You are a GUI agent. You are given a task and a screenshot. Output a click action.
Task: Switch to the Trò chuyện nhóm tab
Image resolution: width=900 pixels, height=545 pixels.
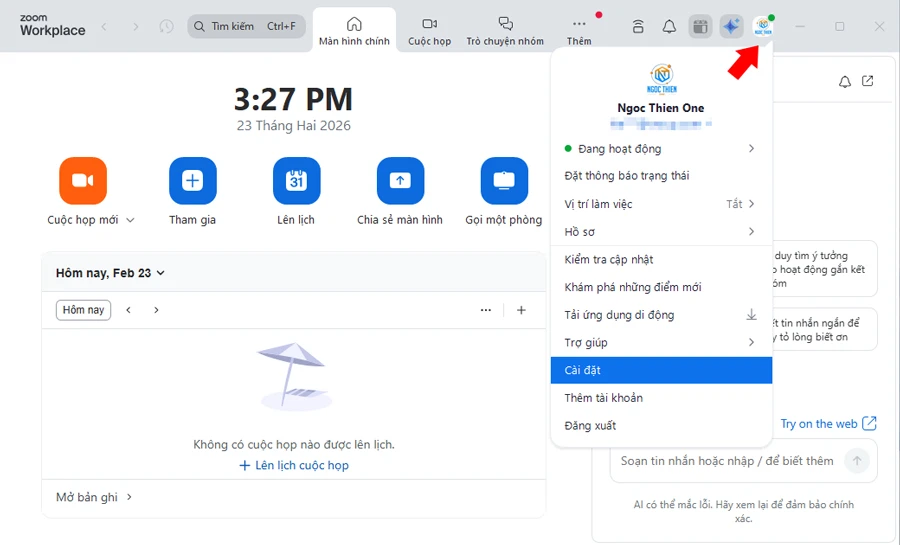[505, 30]
